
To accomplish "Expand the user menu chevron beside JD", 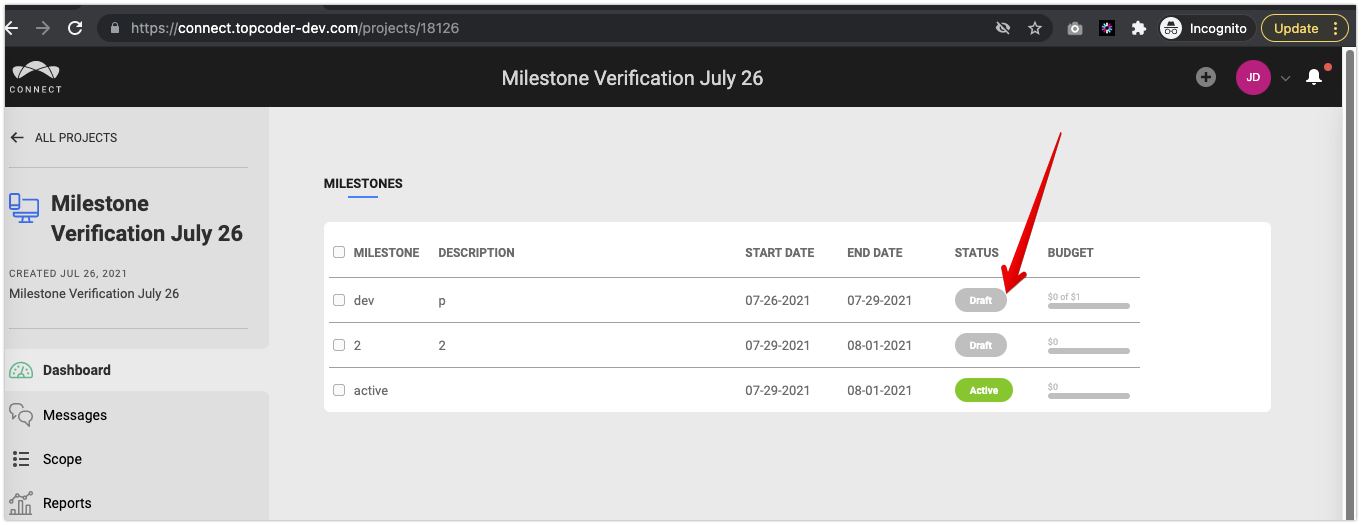I will pyautogui.click(x=1286, y=78).
